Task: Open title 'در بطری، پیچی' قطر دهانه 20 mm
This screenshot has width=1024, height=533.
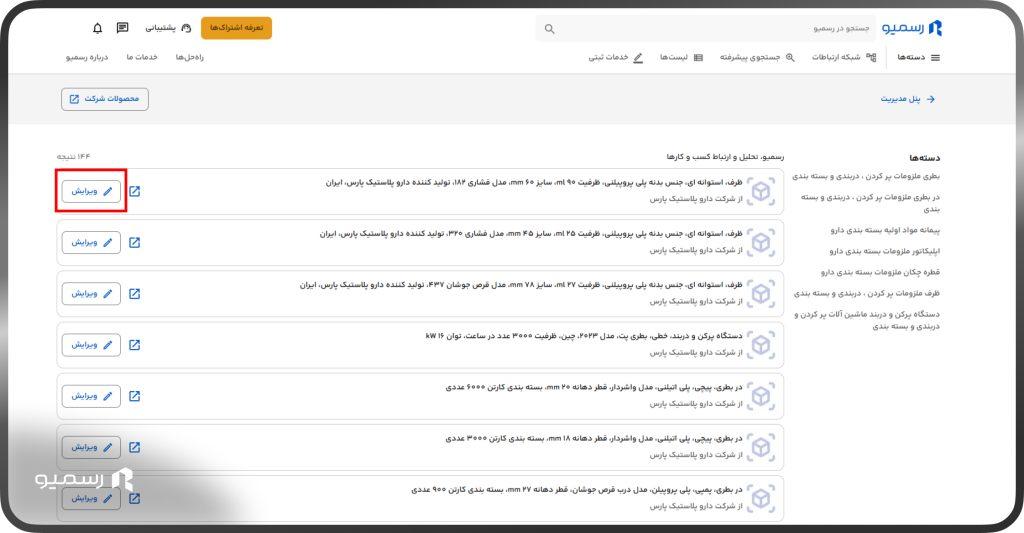Action: (594, 387)
